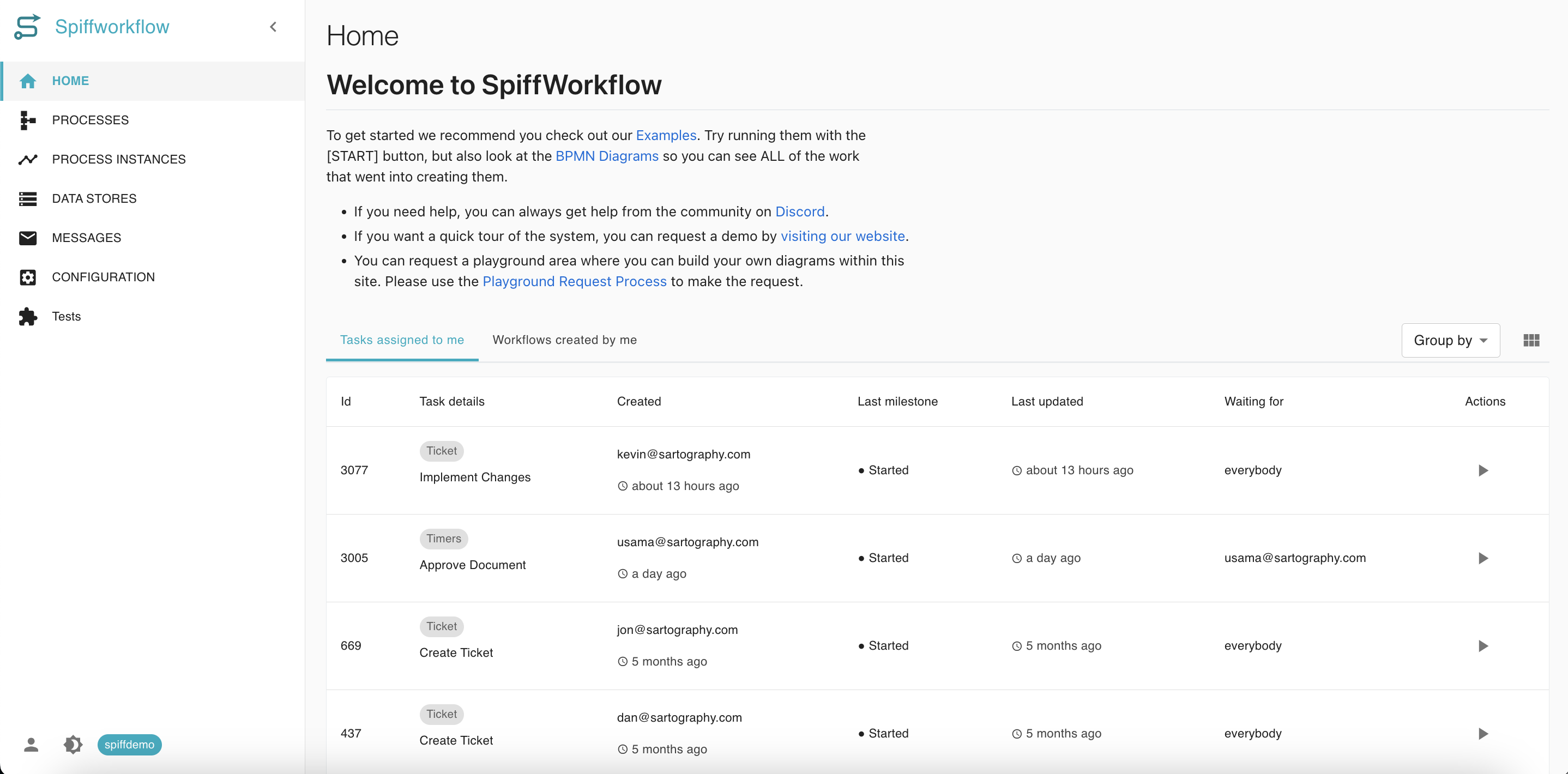Image resolution: width=1568 pixels, height=774 pixels.
Task: Click the visiting our website link
Action: click(842, 235)
